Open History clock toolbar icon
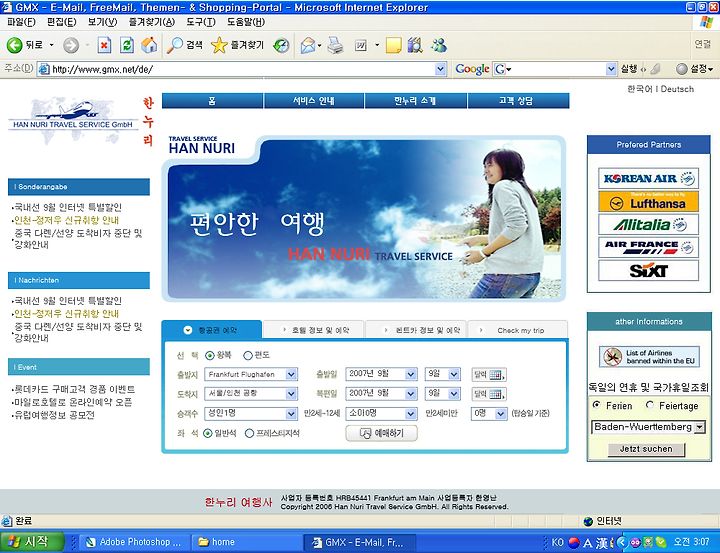The width and height of the screenshot is (720, 553). click(281, 45)
